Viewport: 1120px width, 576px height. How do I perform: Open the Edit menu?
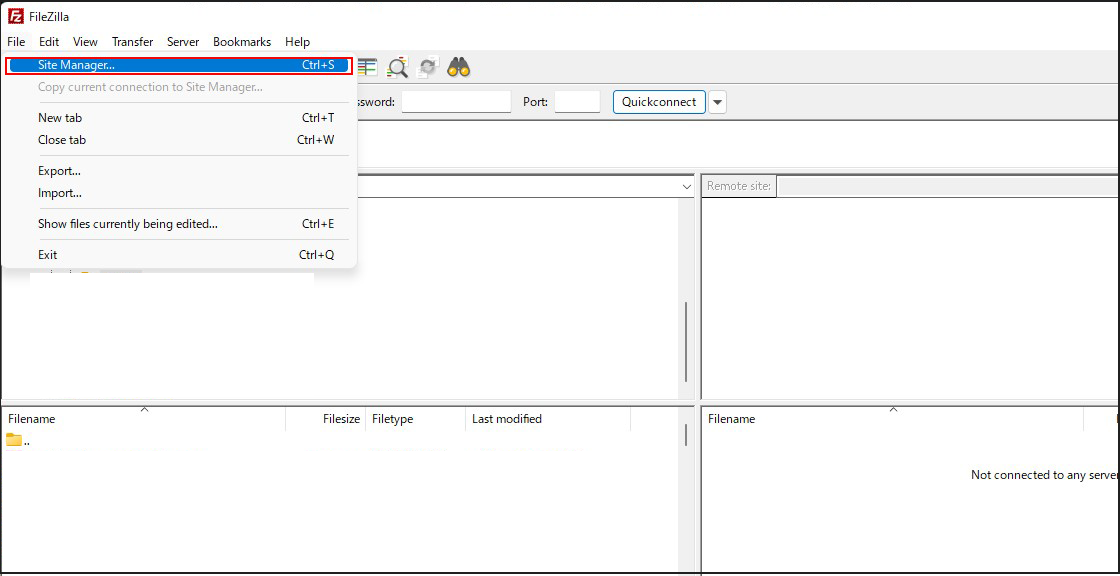[x=49, y=42]
